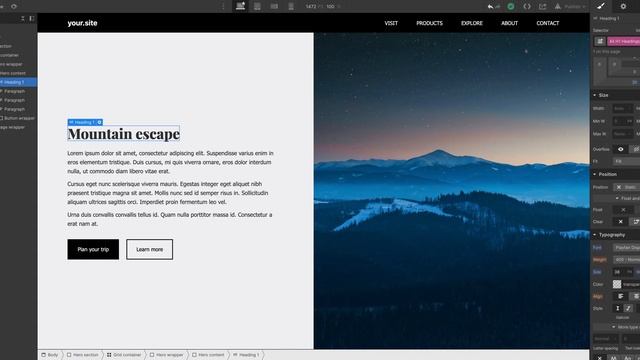
Task: Click EXPLORE in site navigation
Action: (x=472, y=23)
